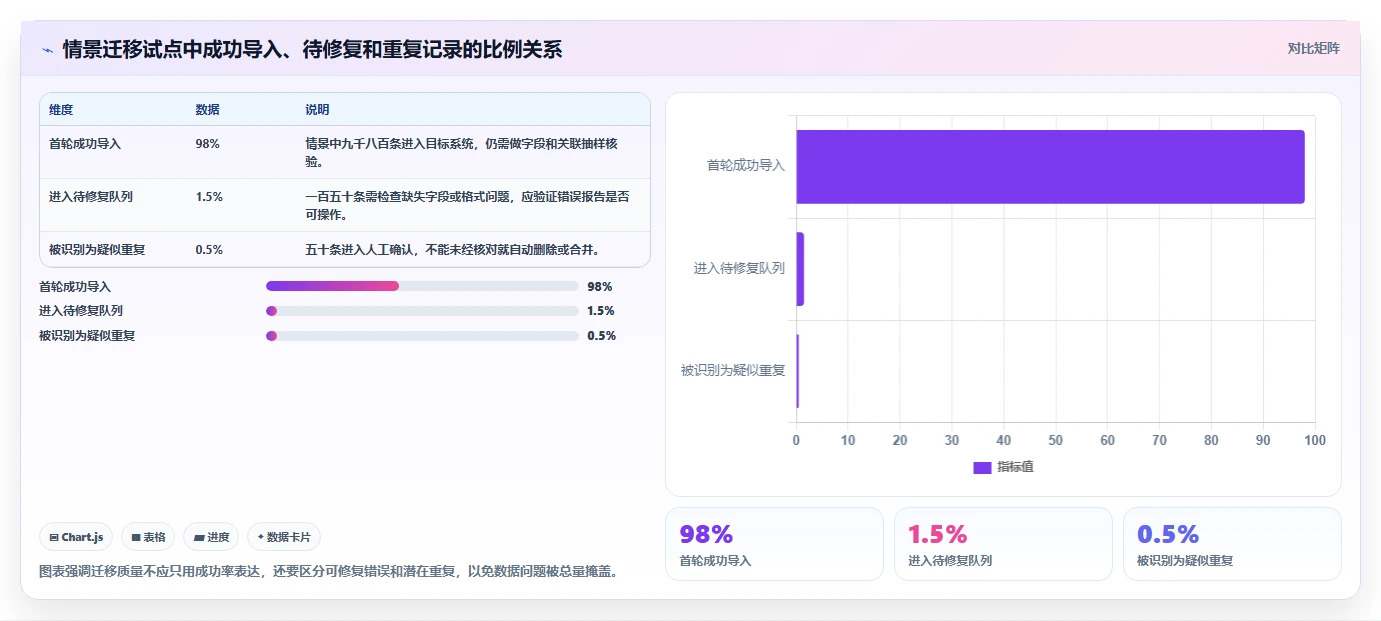Viewport: 1381px width, 621px height.
Task: Select the 进度 tag chip
Action: point(211,537)
